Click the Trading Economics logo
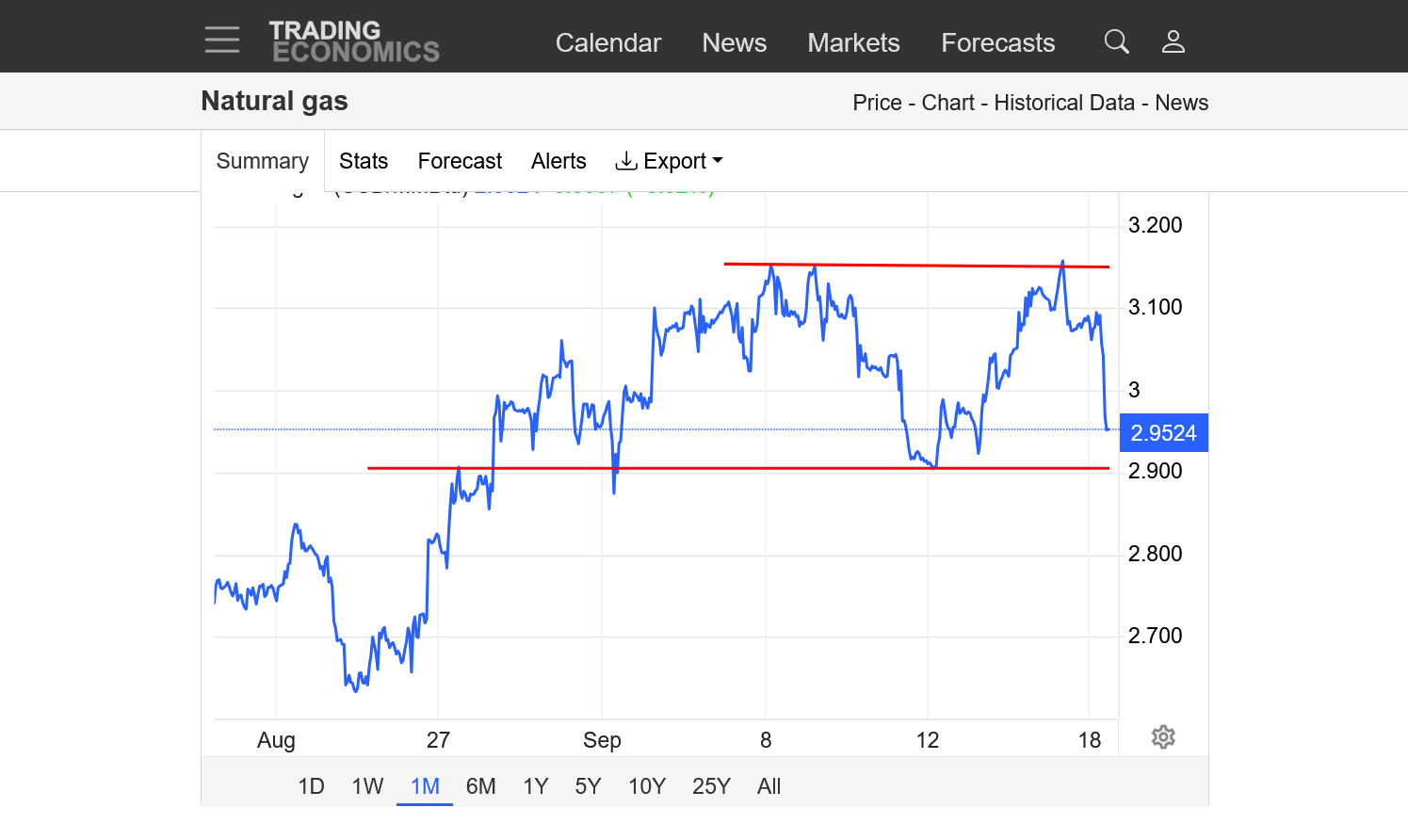This screenshot has width=1408, height=840. click(354, 42)
